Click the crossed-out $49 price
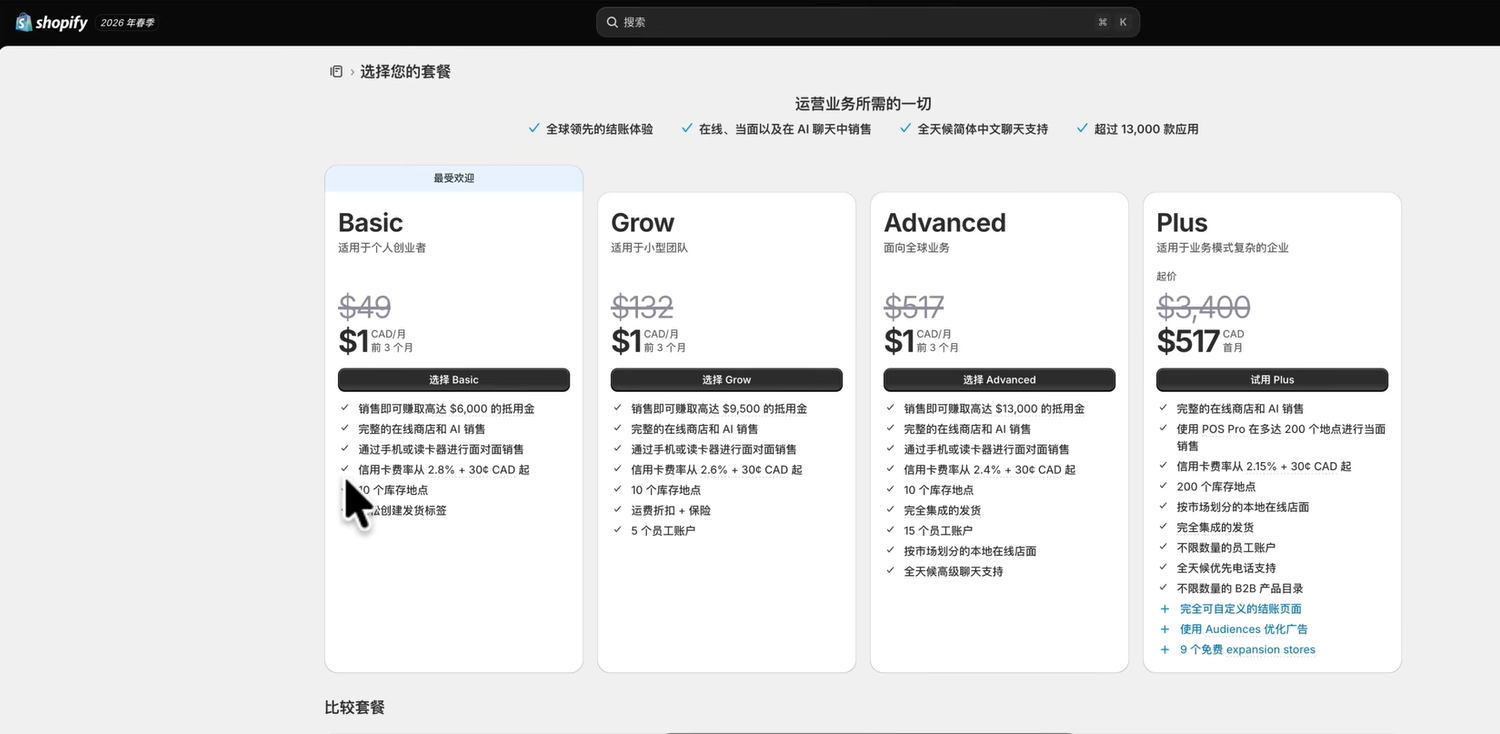 365,306
